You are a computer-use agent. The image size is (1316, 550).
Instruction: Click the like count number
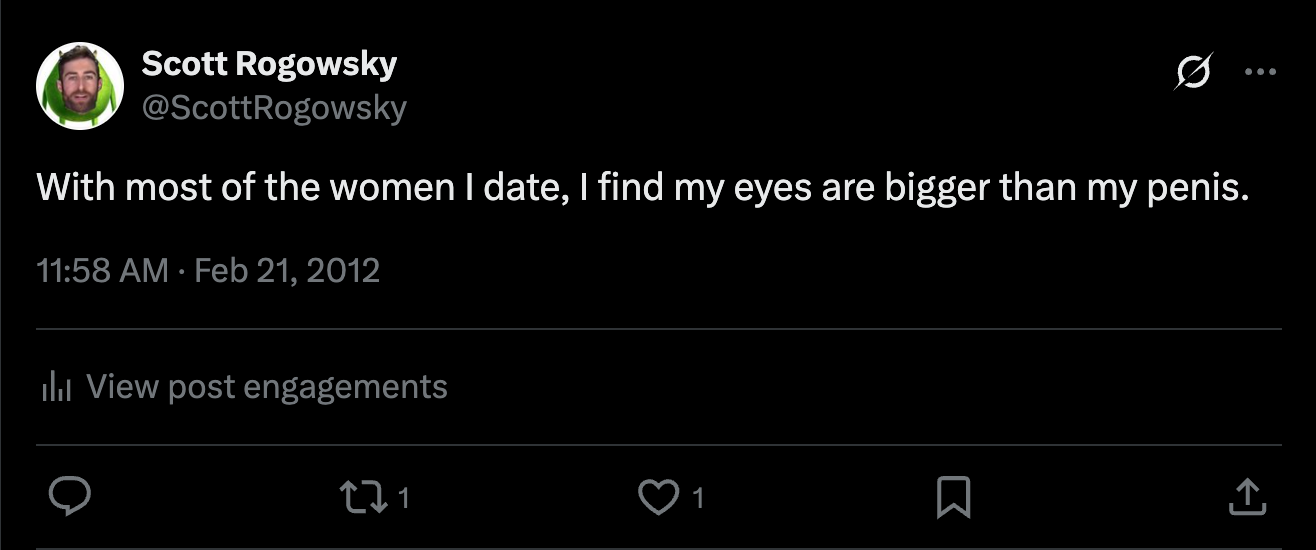(x=698, y=498)
